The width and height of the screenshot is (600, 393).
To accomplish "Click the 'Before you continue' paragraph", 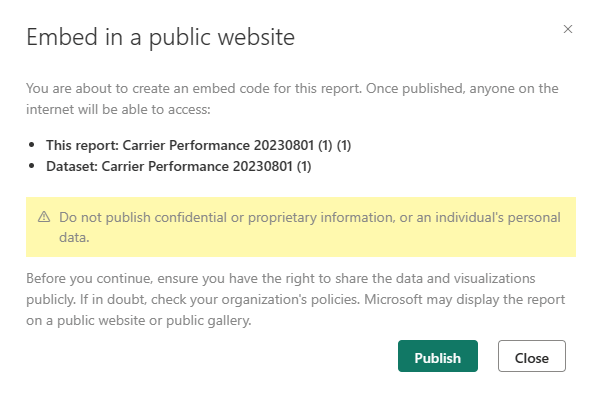I will 295,299.
